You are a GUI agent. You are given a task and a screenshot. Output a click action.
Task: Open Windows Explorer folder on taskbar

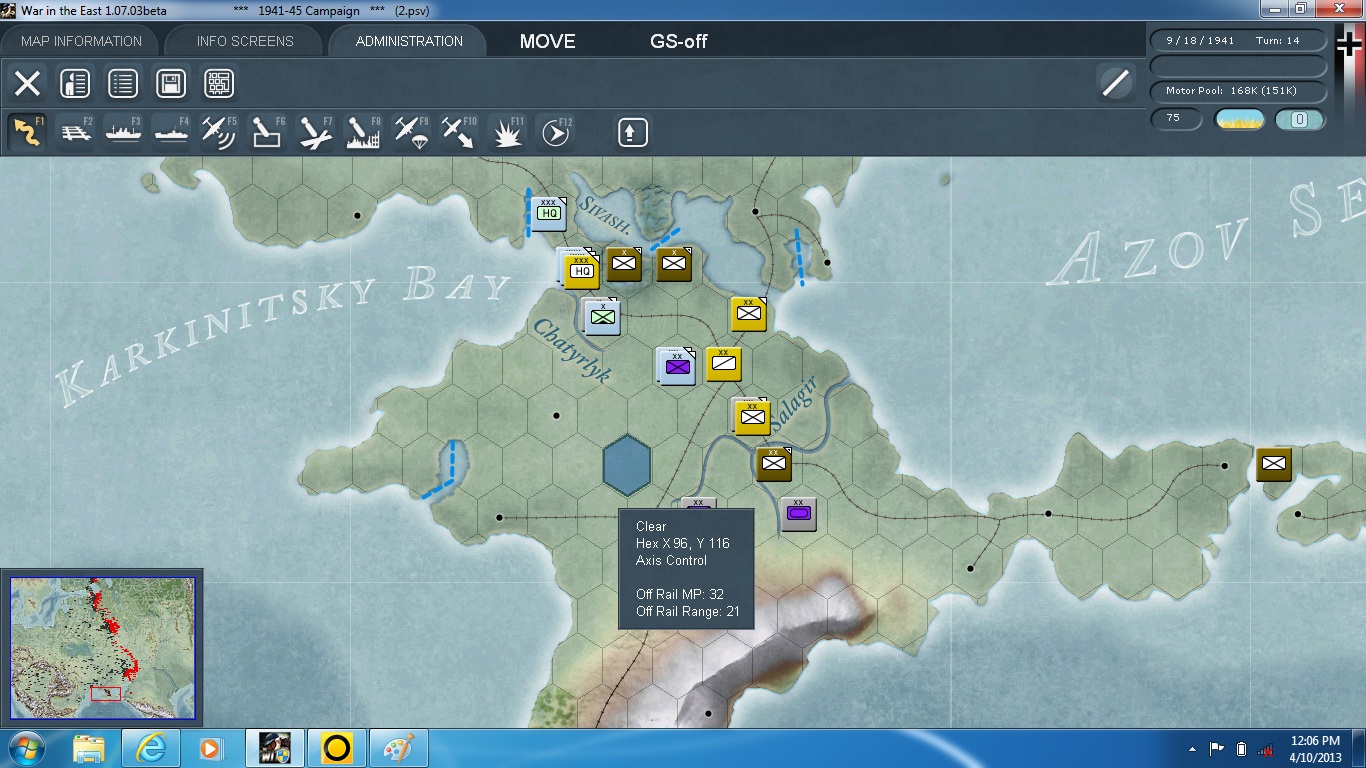(89, 748)
